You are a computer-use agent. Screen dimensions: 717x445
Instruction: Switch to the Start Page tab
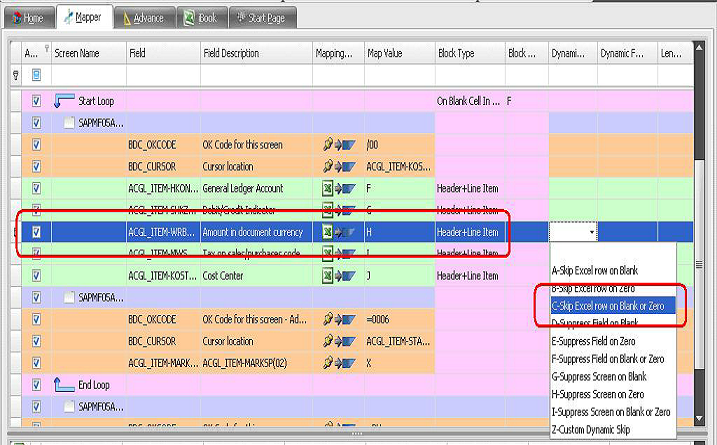[x=262, y=18]
